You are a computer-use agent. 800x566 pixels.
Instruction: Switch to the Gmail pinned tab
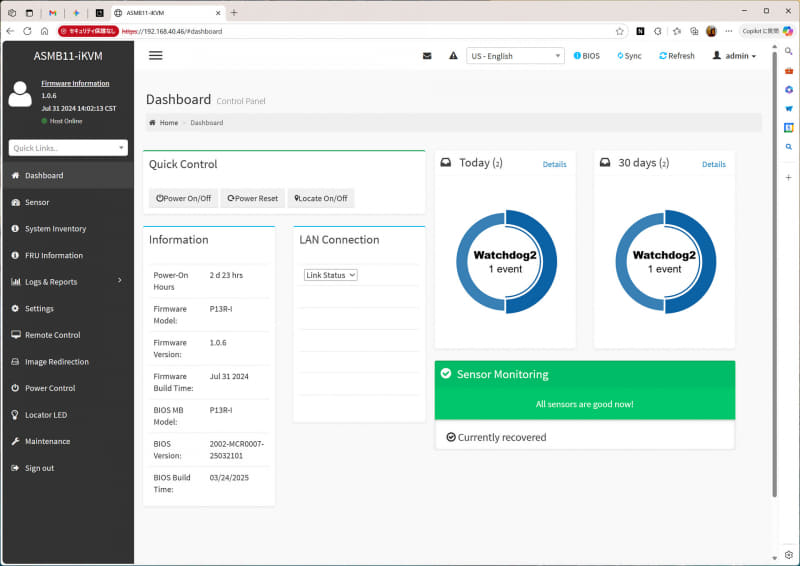(53, 13)
